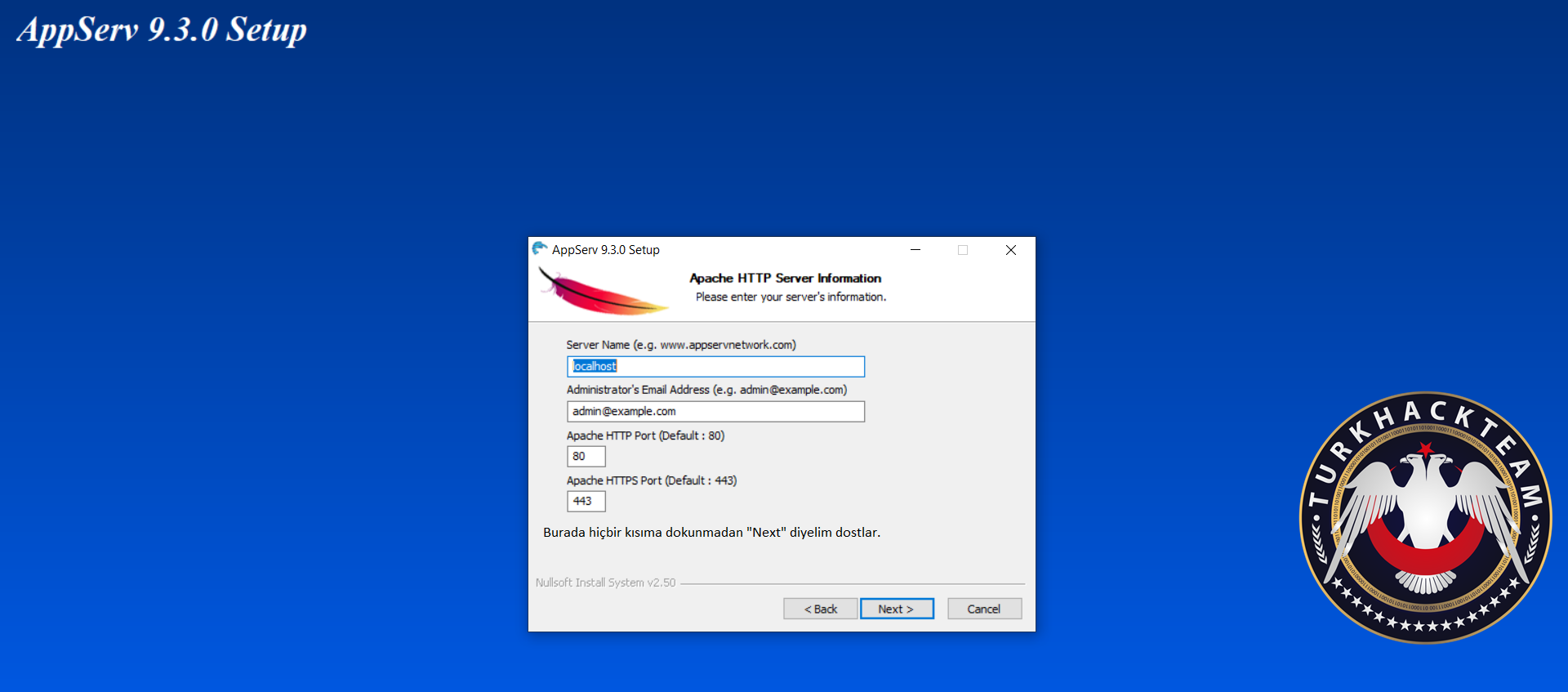This screenshot has width=1568, height=692.
Task: Select the Administrator's Email Address field
Action: (715, 411)
